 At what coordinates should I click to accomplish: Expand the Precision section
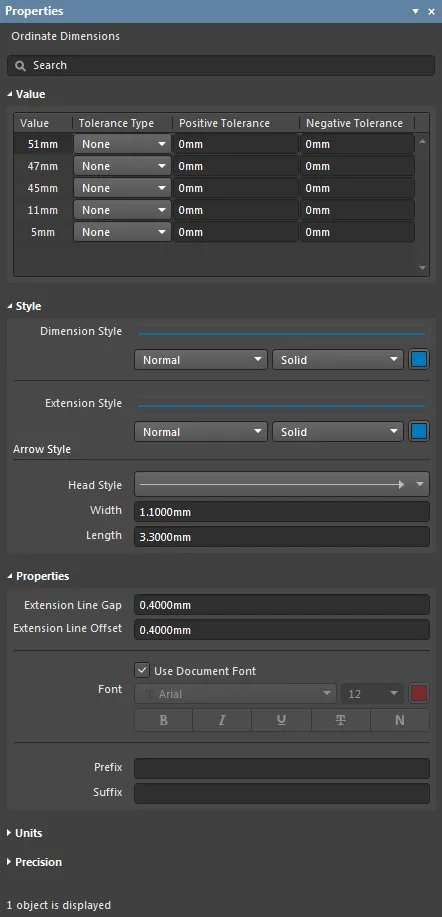9,862
